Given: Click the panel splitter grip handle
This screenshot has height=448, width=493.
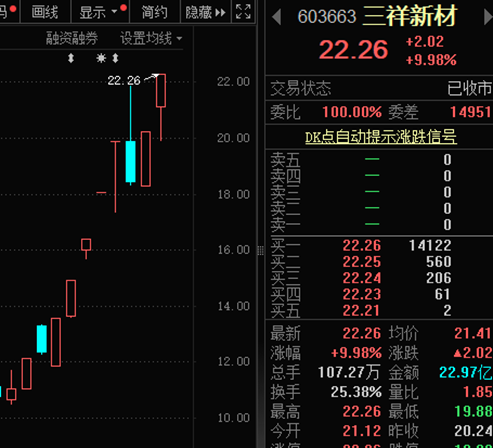Looking at the screenshot, I should click(261, 250).
